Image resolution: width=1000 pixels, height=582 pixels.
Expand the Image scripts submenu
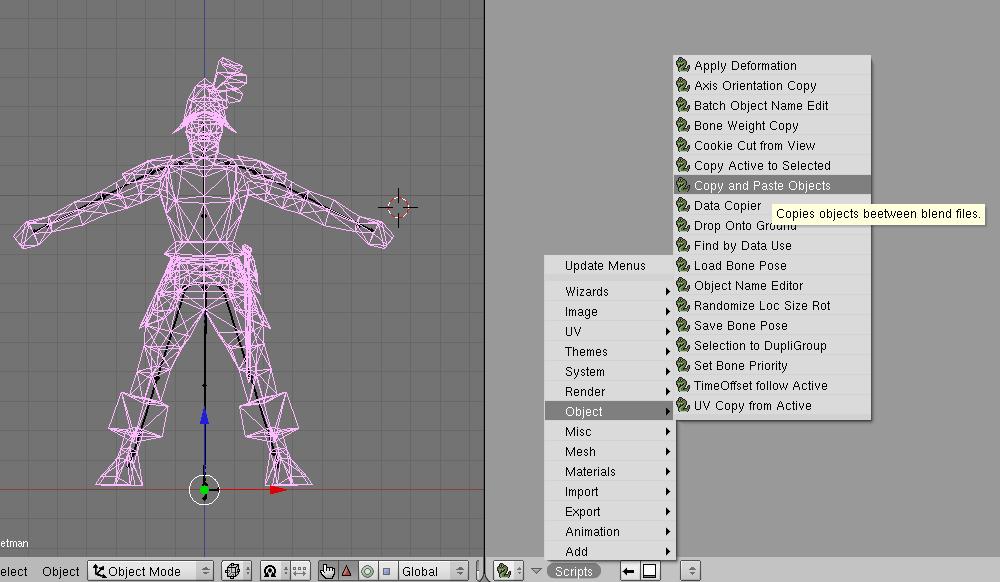(609, 312)
